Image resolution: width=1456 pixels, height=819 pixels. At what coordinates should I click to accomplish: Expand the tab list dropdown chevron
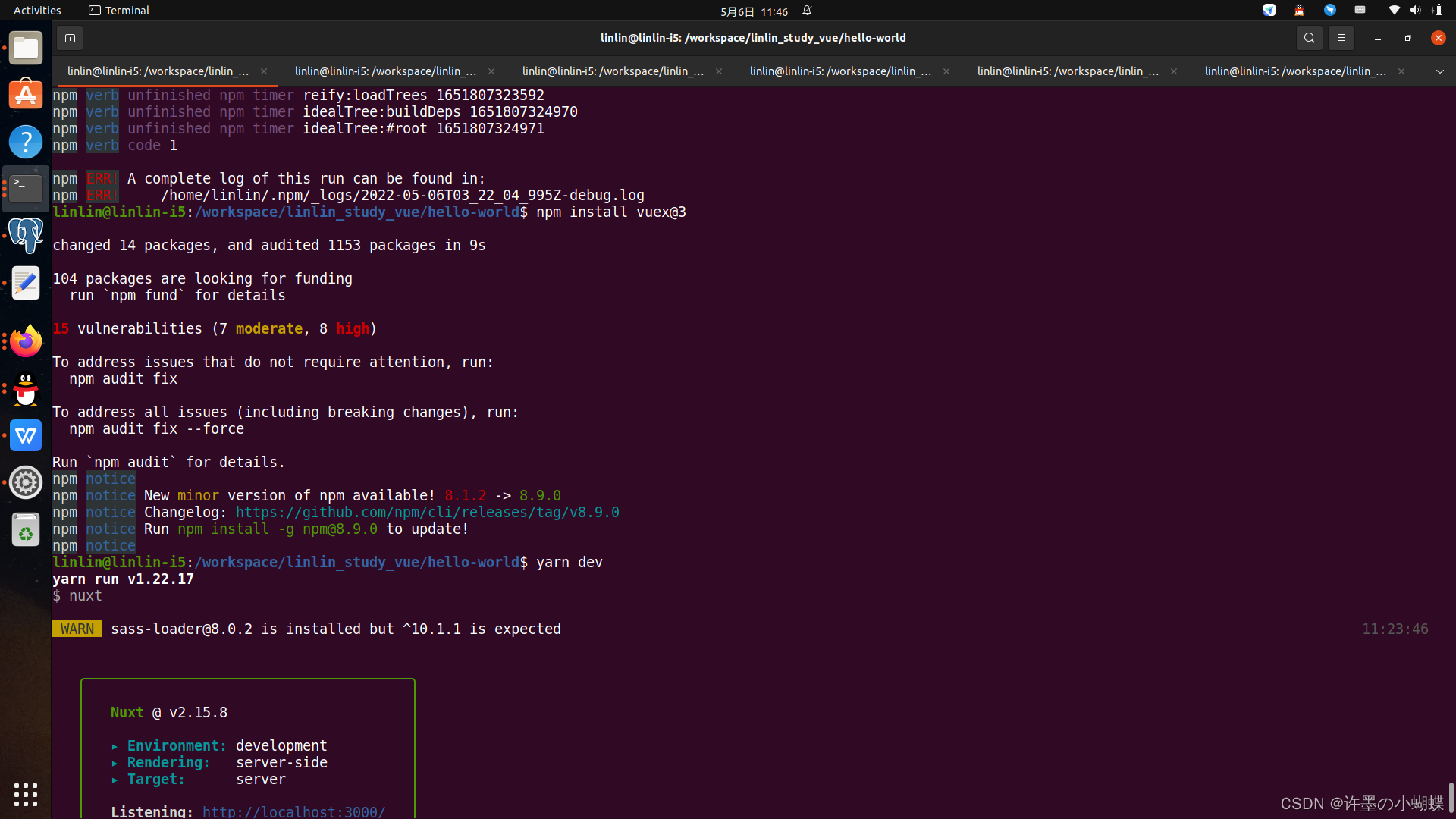pyautogui.click(x=1439, y=71)
